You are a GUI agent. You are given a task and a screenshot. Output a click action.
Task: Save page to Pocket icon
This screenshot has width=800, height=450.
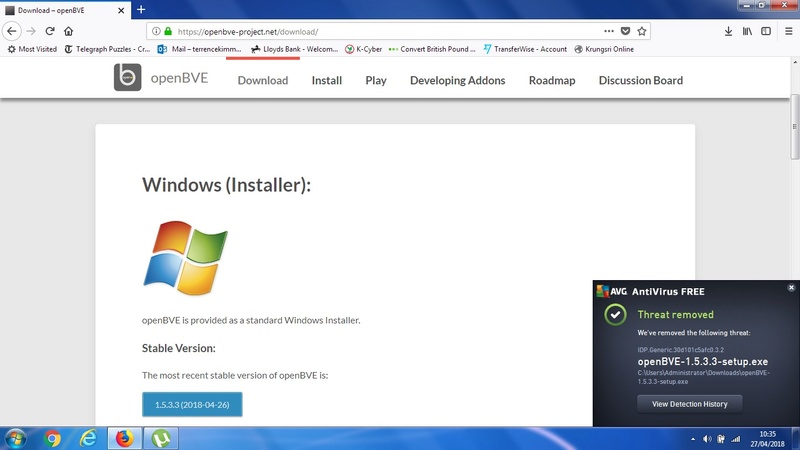coord(625,31)
